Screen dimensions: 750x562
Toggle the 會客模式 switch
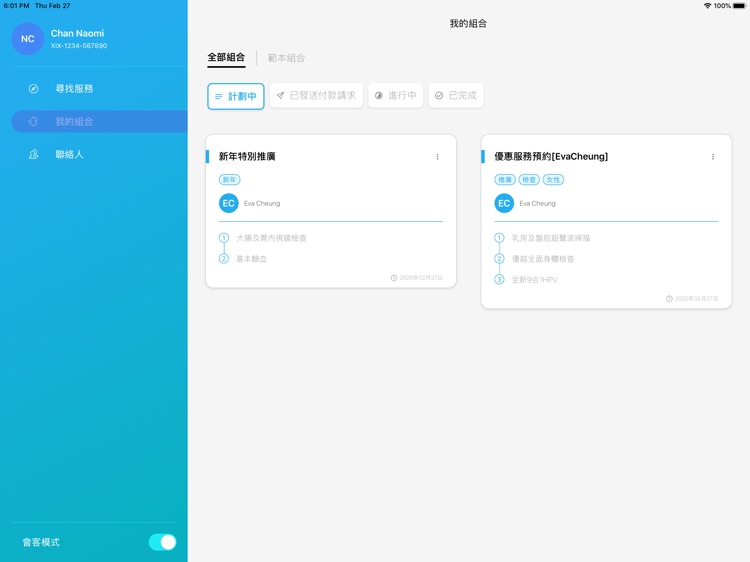pos(163,542)
